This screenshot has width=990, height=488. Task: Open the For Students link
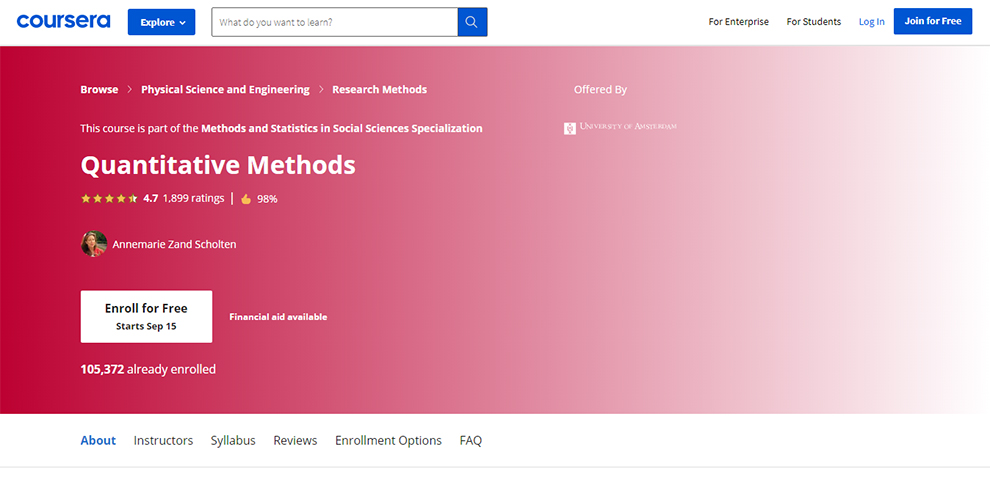pos(813,21)
